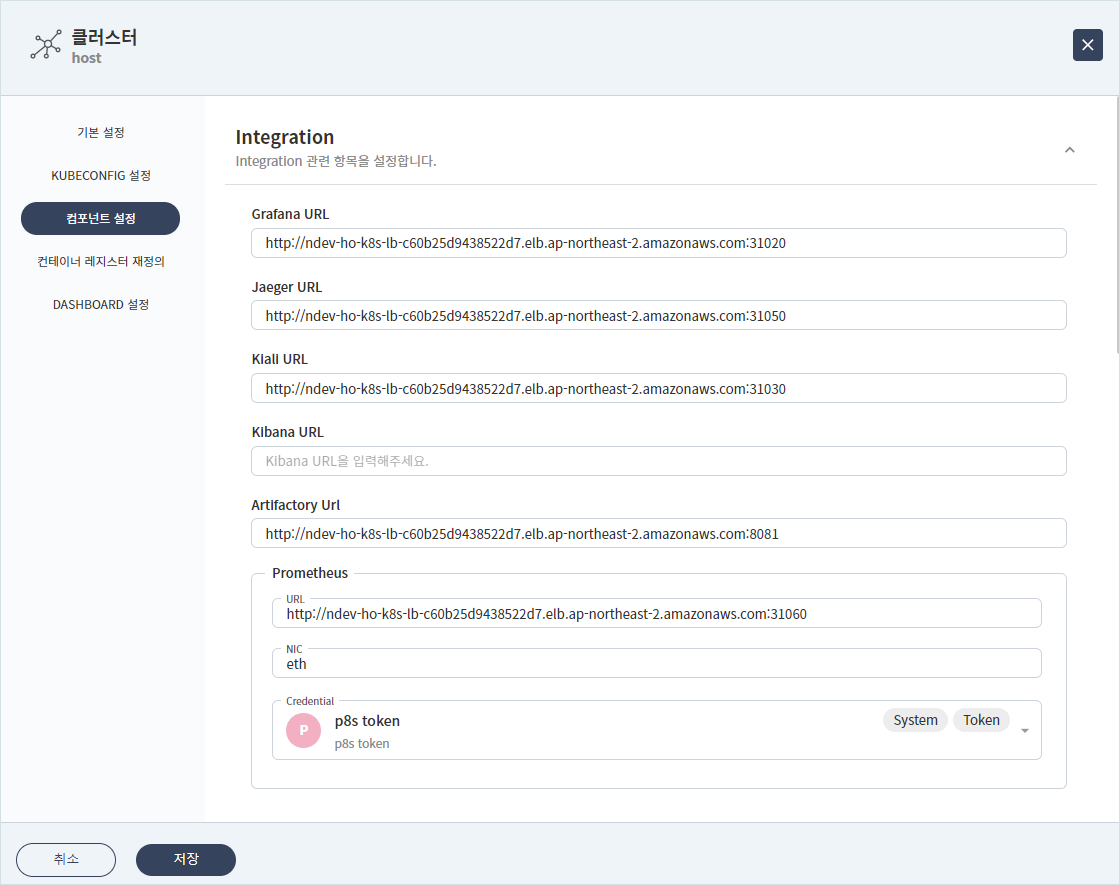Click the Integration heading
Viewport: 1120px width, 885px height.
[284, 137]
